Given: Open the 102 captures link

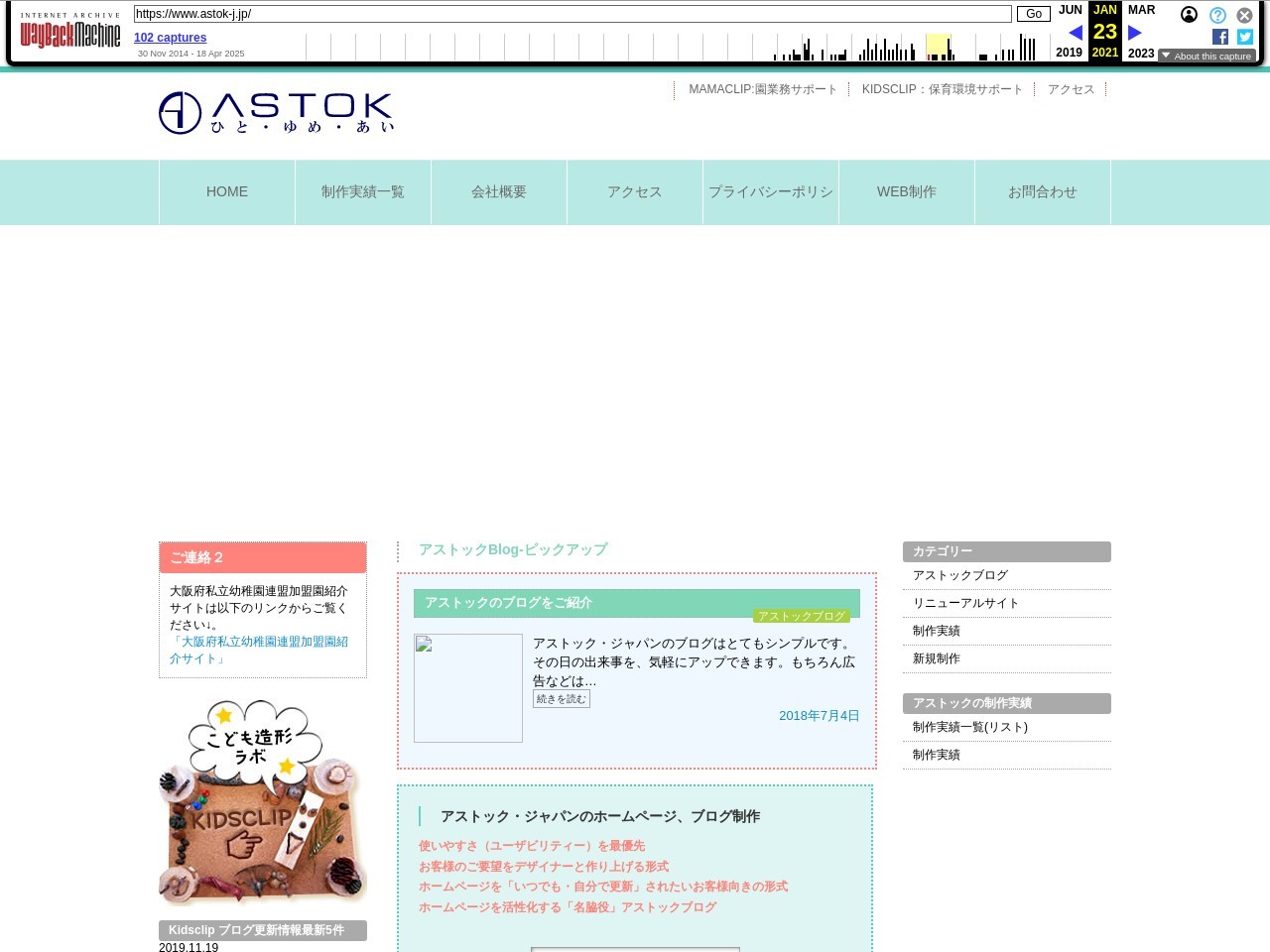Looking at the screenshot, I should coord(170,38).
